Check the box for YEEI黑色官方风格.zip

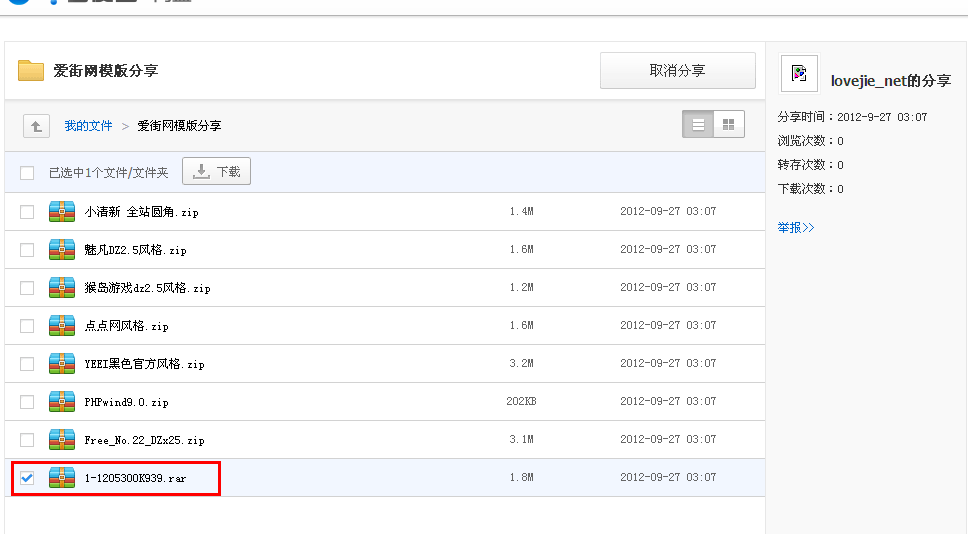(27, 364)
